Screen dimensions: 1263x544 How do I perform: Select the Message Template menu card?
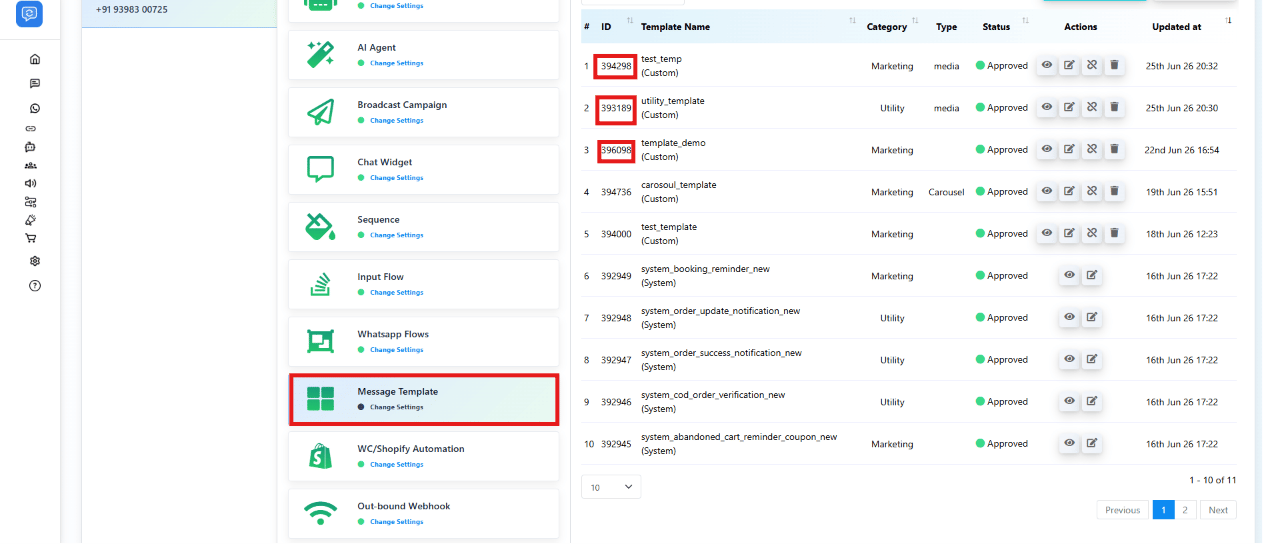point(424,399)
